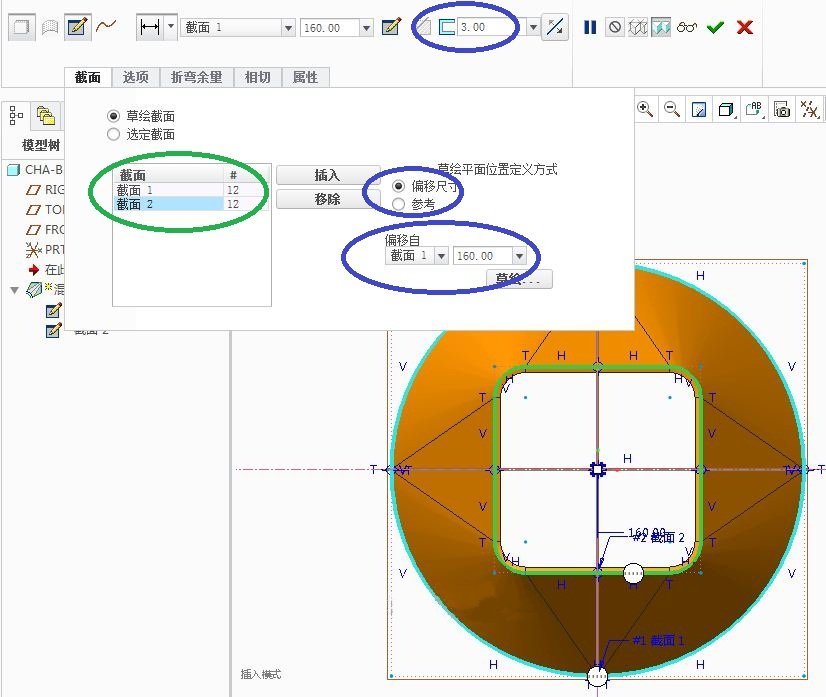Click the glasses verify preview icon

(x=687, y=27)
